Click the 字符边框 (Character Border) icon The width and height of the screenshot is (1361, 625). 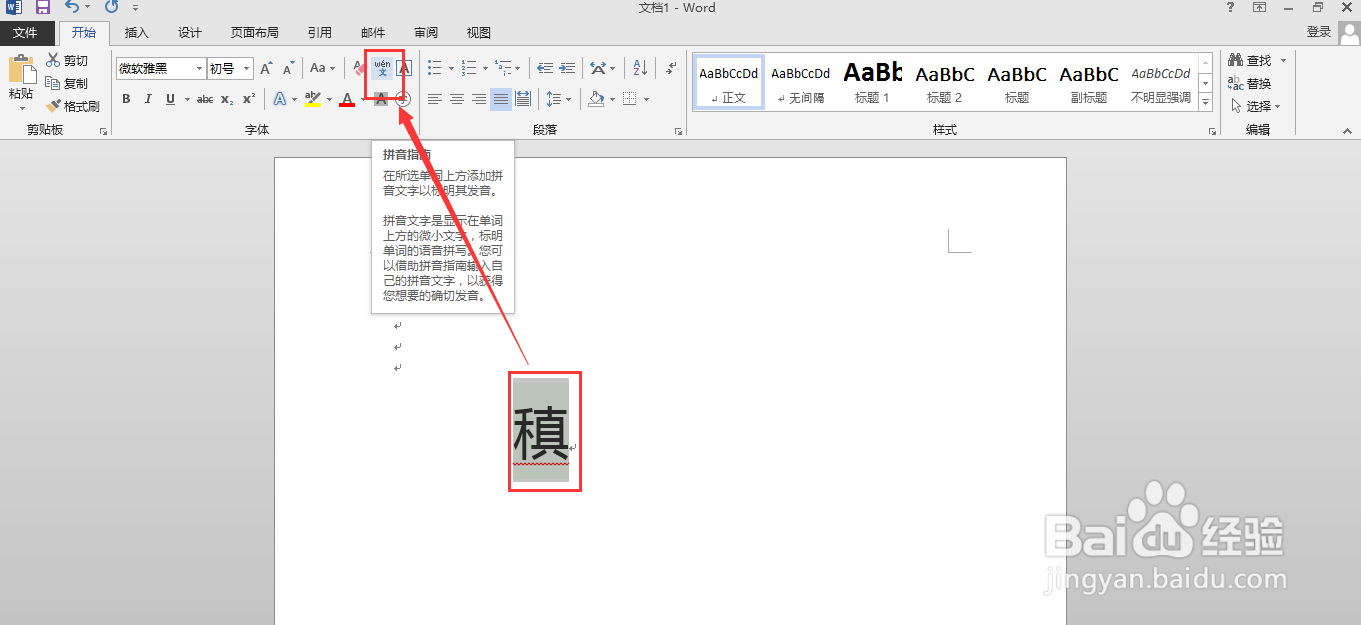point(404,68)
